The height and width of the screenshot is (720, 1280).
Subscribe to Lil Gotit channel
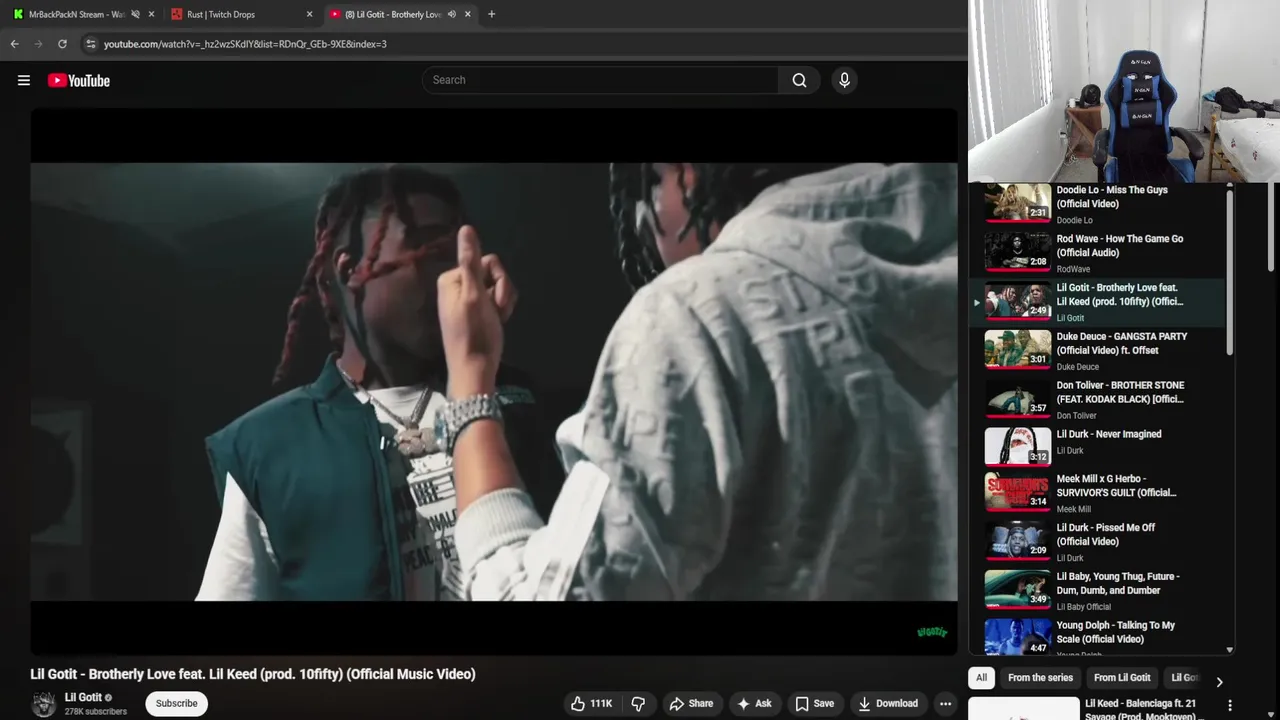[176, 703]
